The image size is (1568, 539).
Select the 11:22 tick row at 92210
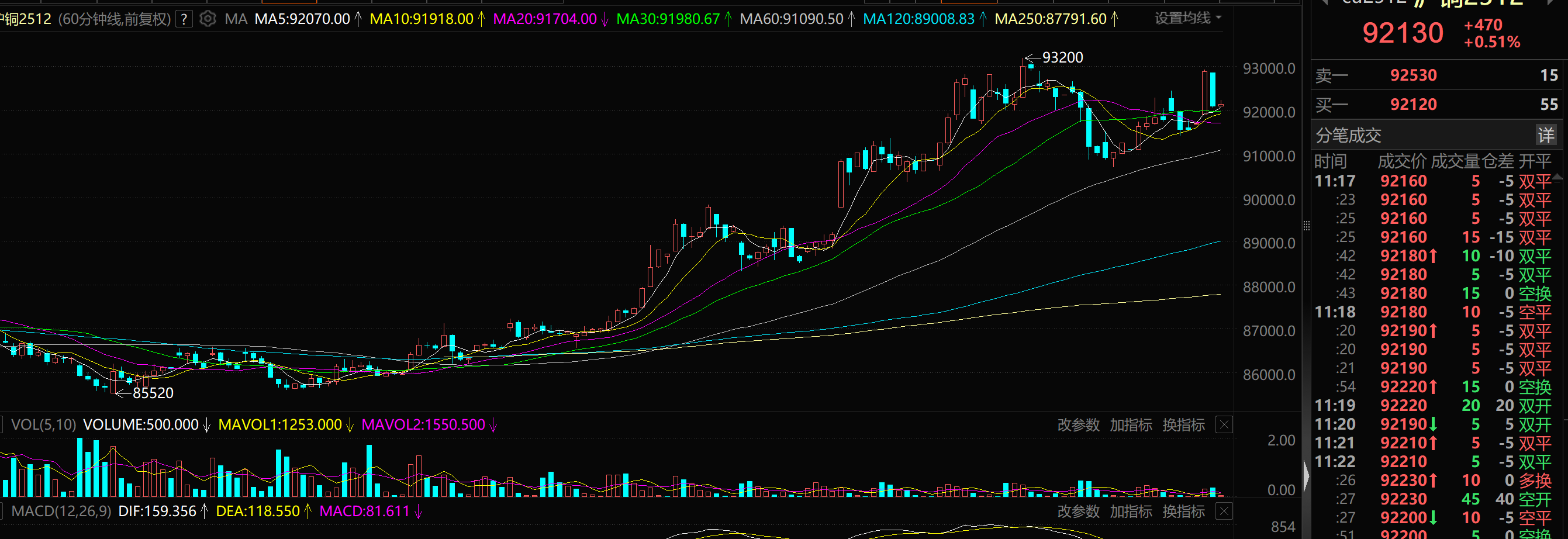(1434, 462)
